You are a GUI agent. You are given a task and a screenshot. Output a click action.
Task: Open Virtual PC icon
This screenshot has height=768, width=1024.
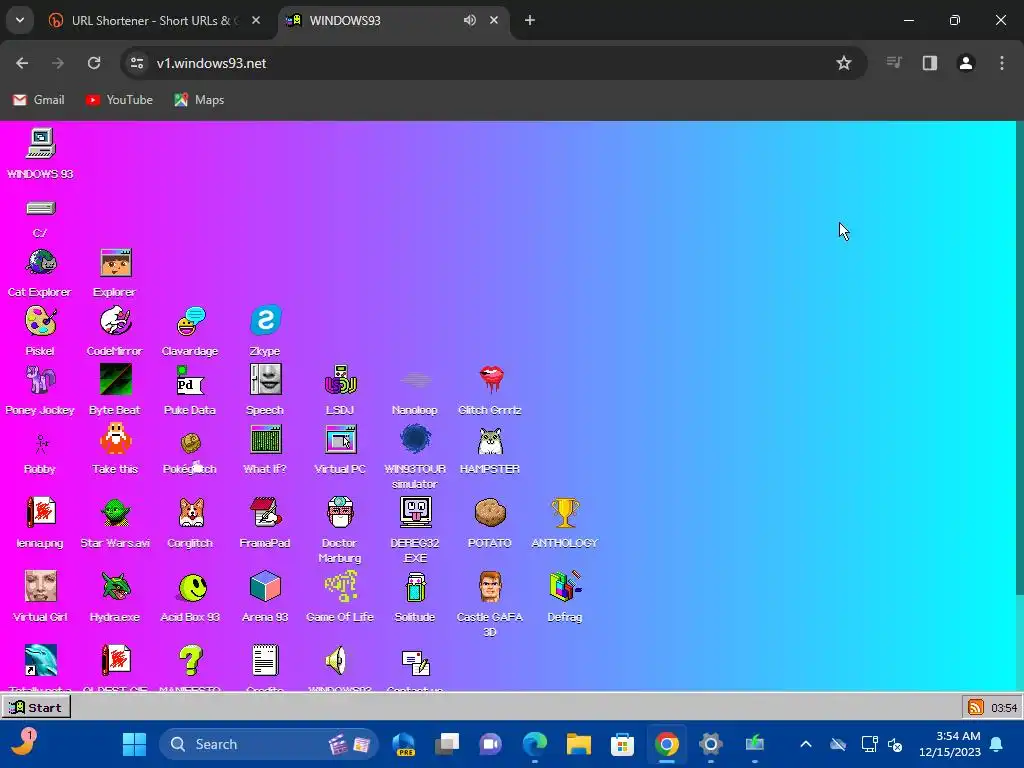coord(340,440)
